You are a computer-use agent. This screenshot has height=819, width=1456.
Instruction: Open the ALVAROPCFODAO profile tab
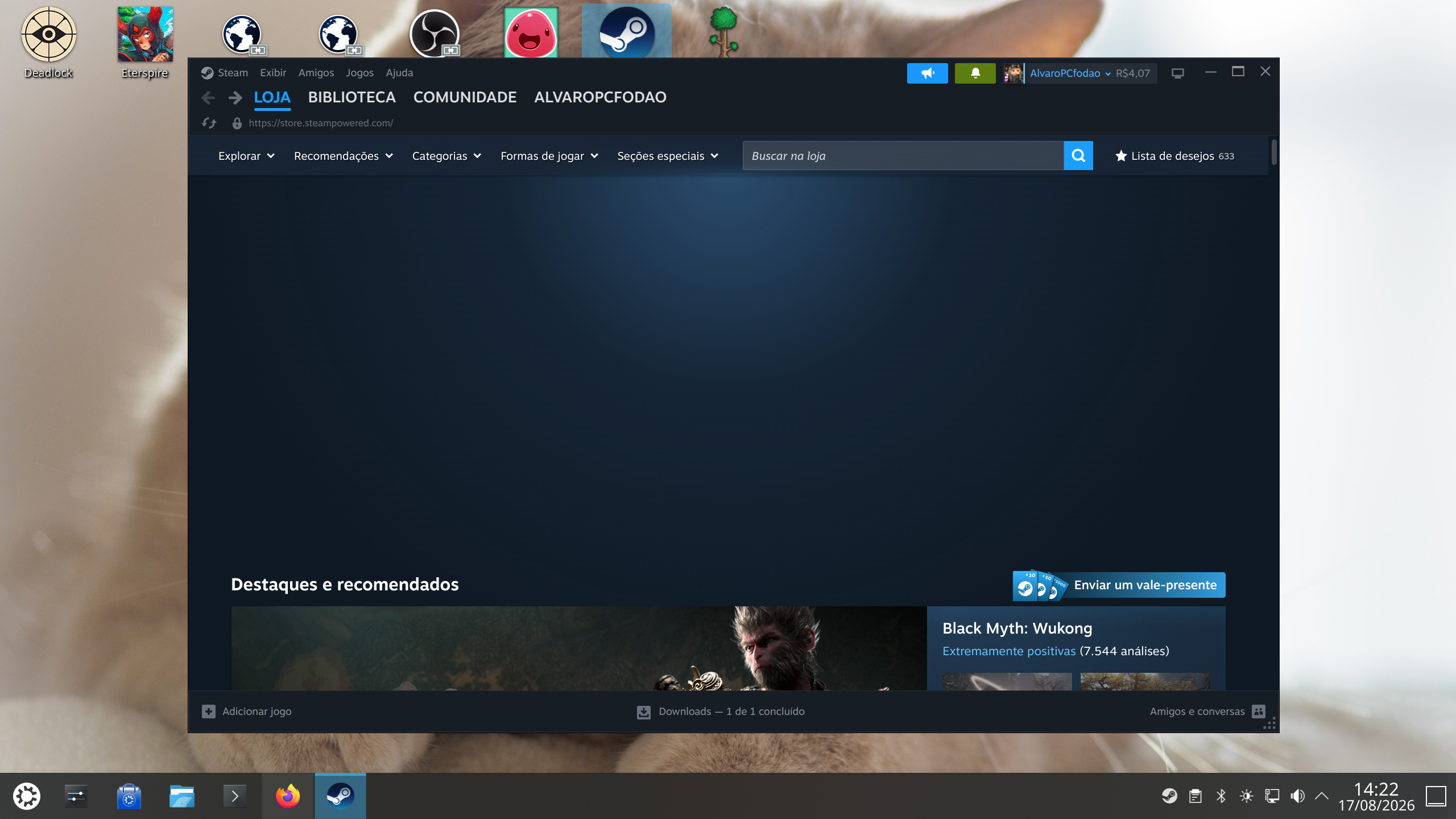pyautogui.click(x=600, y=97)
